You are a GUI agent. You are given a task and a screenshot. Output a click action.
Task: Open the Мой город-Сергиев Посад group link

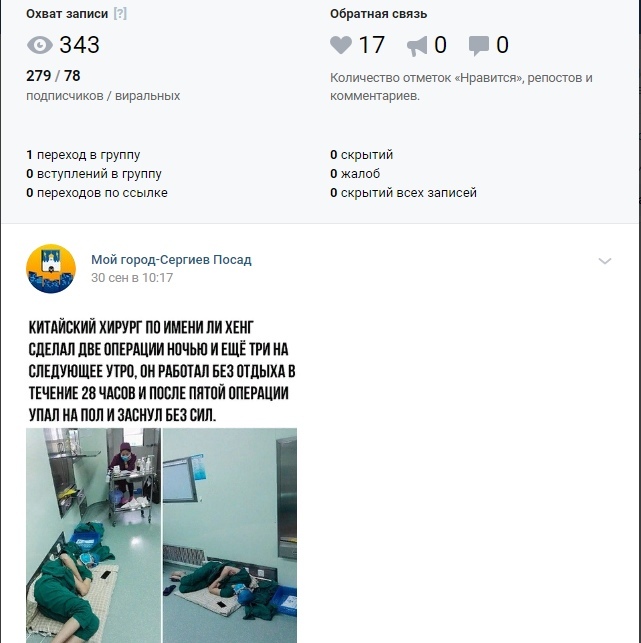point(171,260)
